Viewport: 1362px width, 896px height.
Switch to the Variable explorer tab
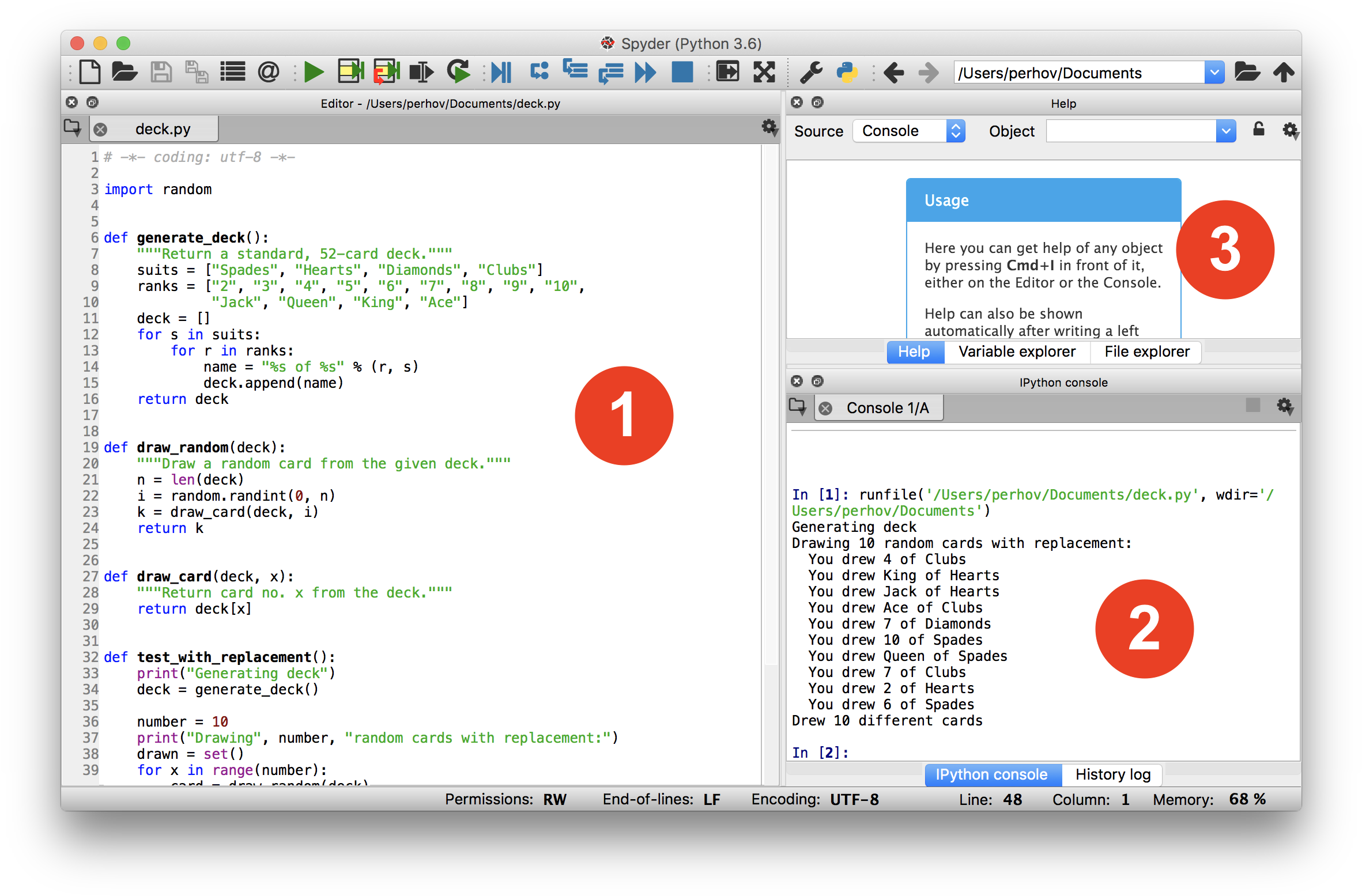(x=1017, y=351)
